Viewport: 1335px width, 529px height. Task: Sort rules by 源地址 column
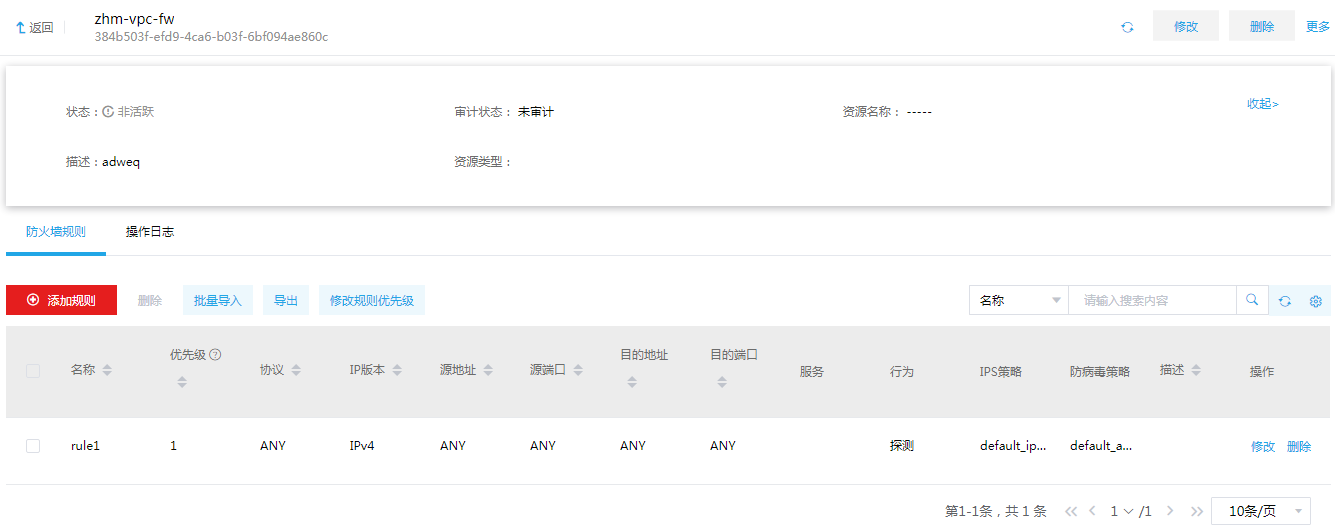point(488,371)
